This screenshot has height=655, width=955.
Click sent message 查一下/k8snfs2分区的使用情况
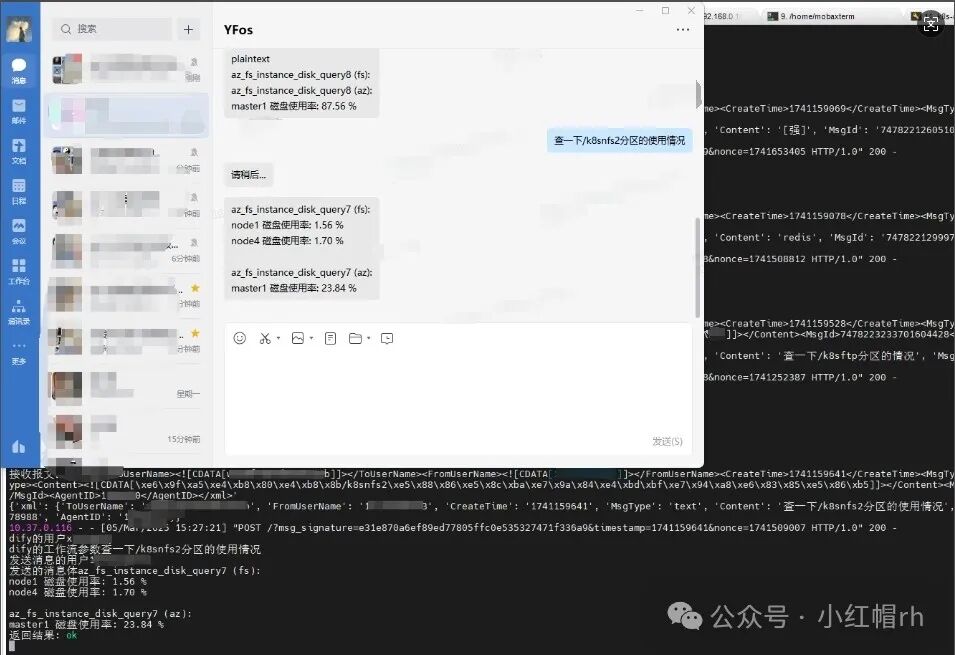(619, 140)
